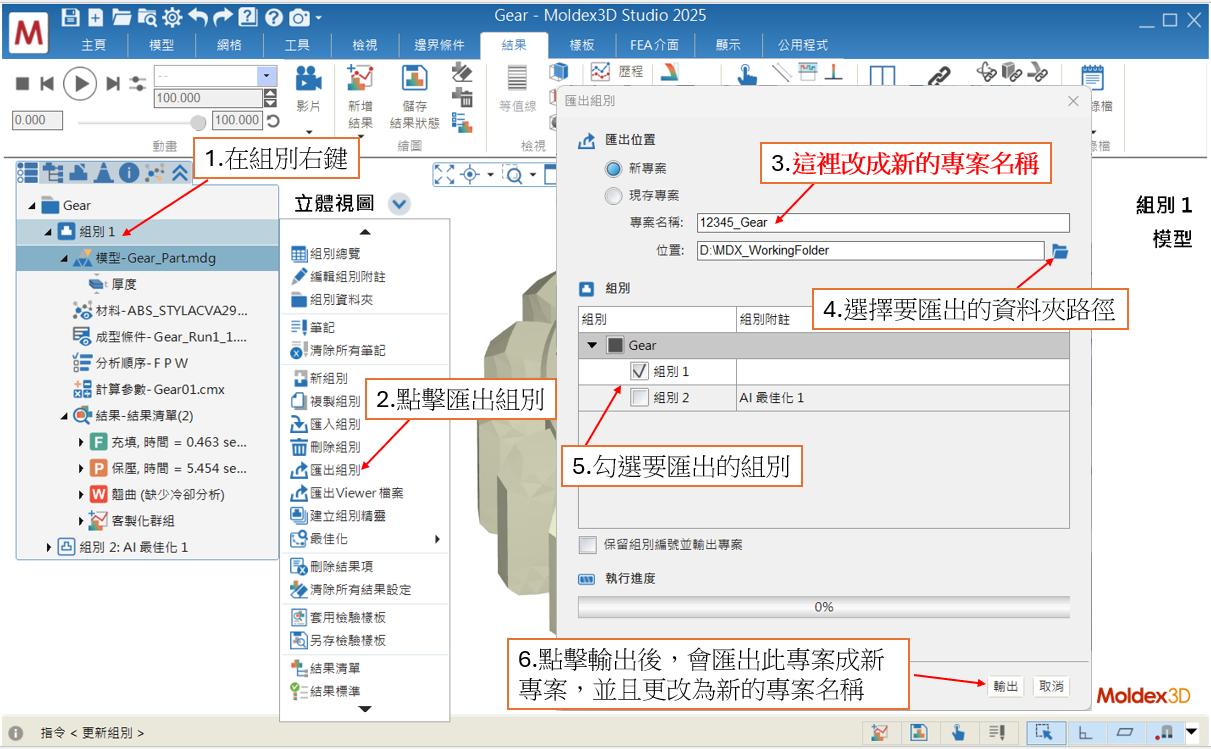The height and width of the screenshot is (749, 1211).
Task: Click the 影片 camera icon in ribbon
Action: pos(309,79)
